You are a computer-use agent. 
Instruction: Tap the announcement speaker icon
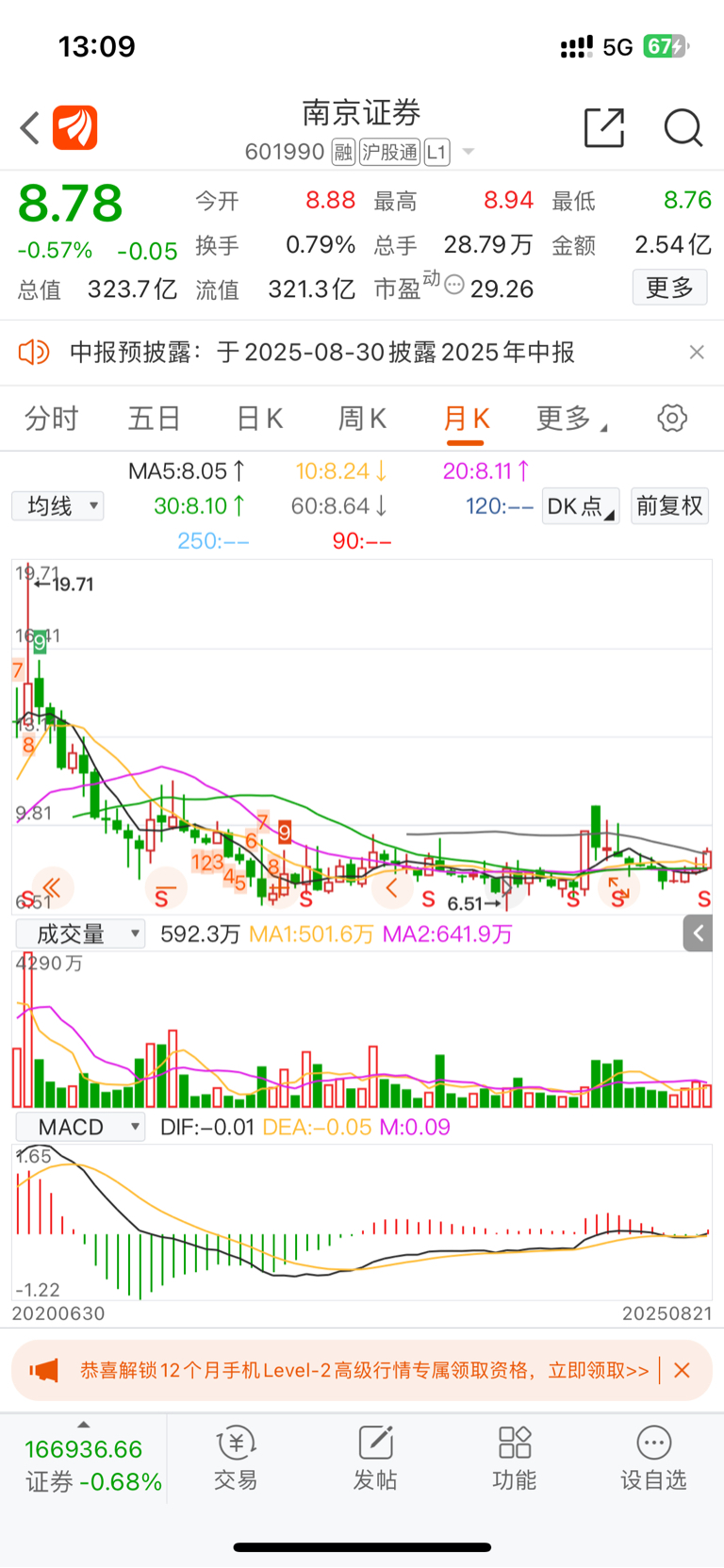point(33,353)
